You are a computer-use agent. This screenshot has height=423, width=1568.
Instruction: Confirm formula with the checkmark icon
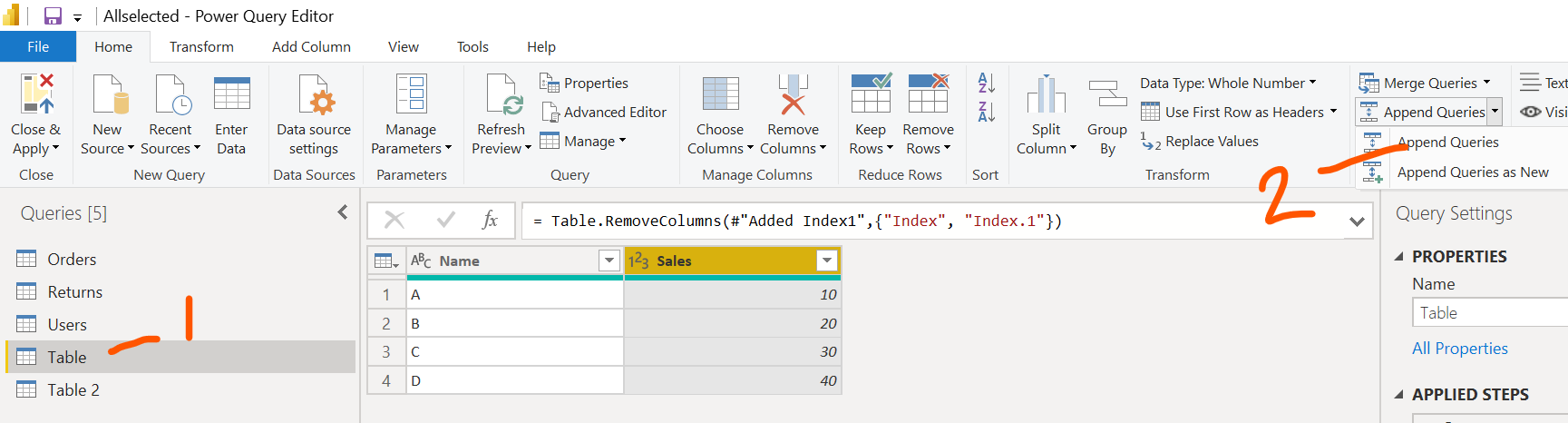click(446, 220)
